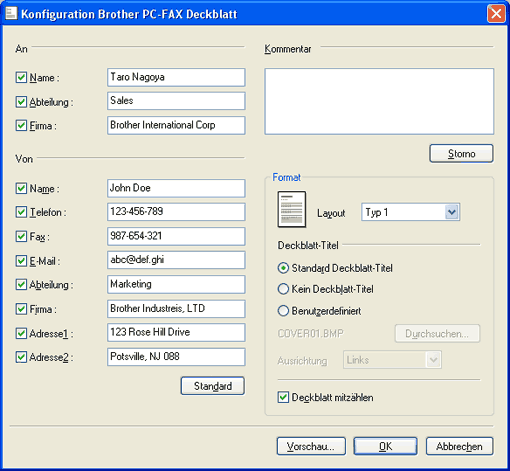Click the Abbrechen button
The width and height of the screenshot is (510, 471).
pyautogui.click(x=459, y=446)
